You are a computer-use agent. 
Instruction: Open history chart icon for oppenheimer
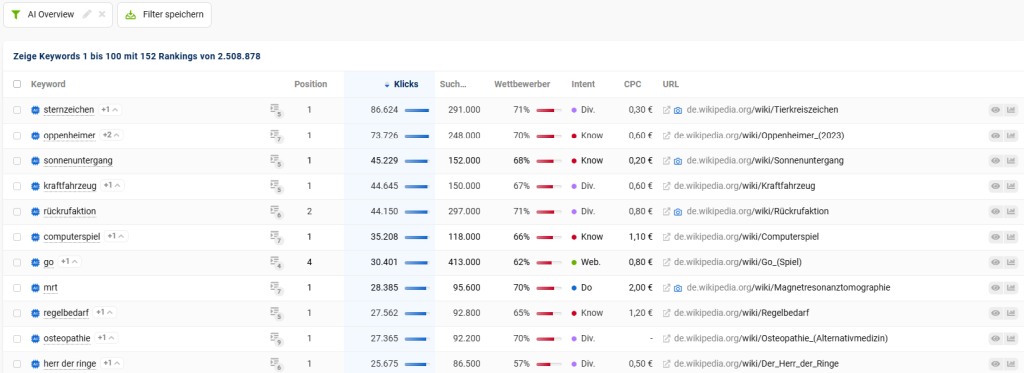coord(1011,135)
